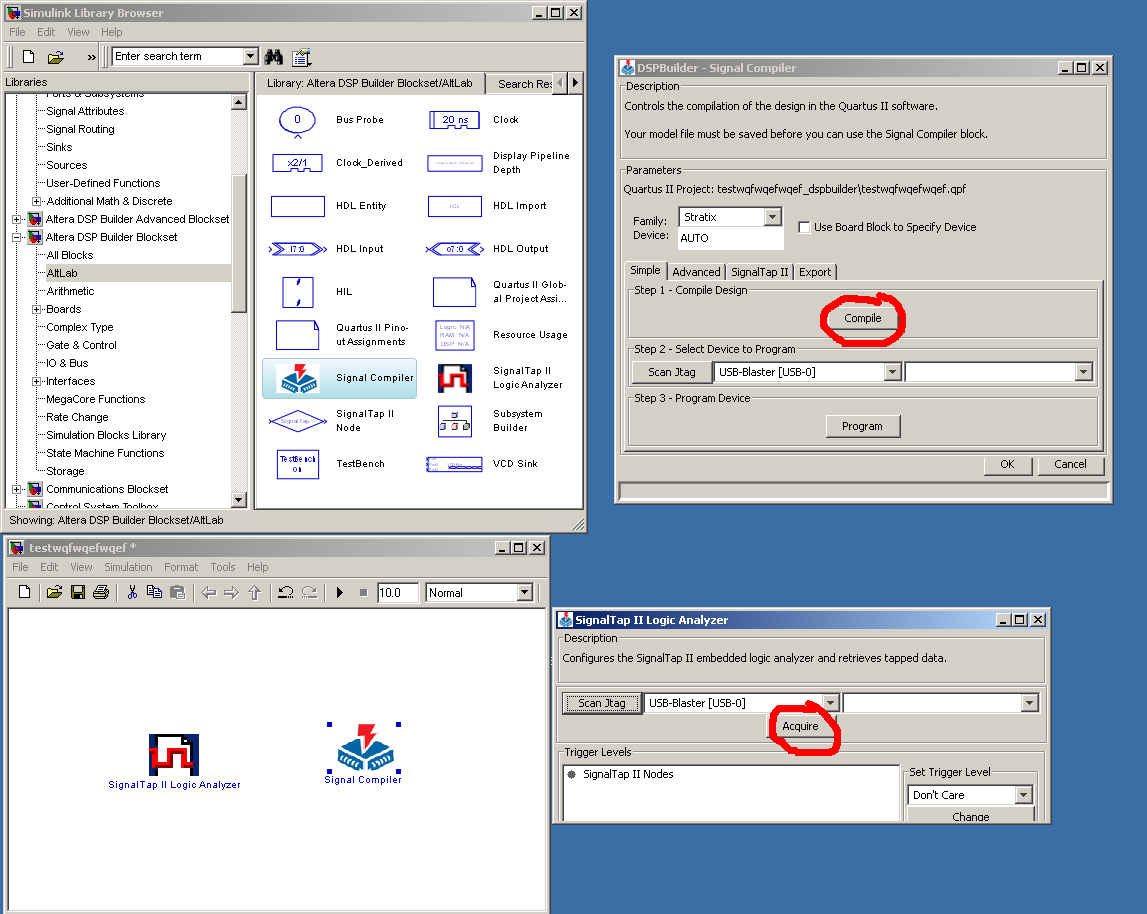Click the Compile button
The height and width of the screenshot is (914, 1147).
(x=862, y=318)
